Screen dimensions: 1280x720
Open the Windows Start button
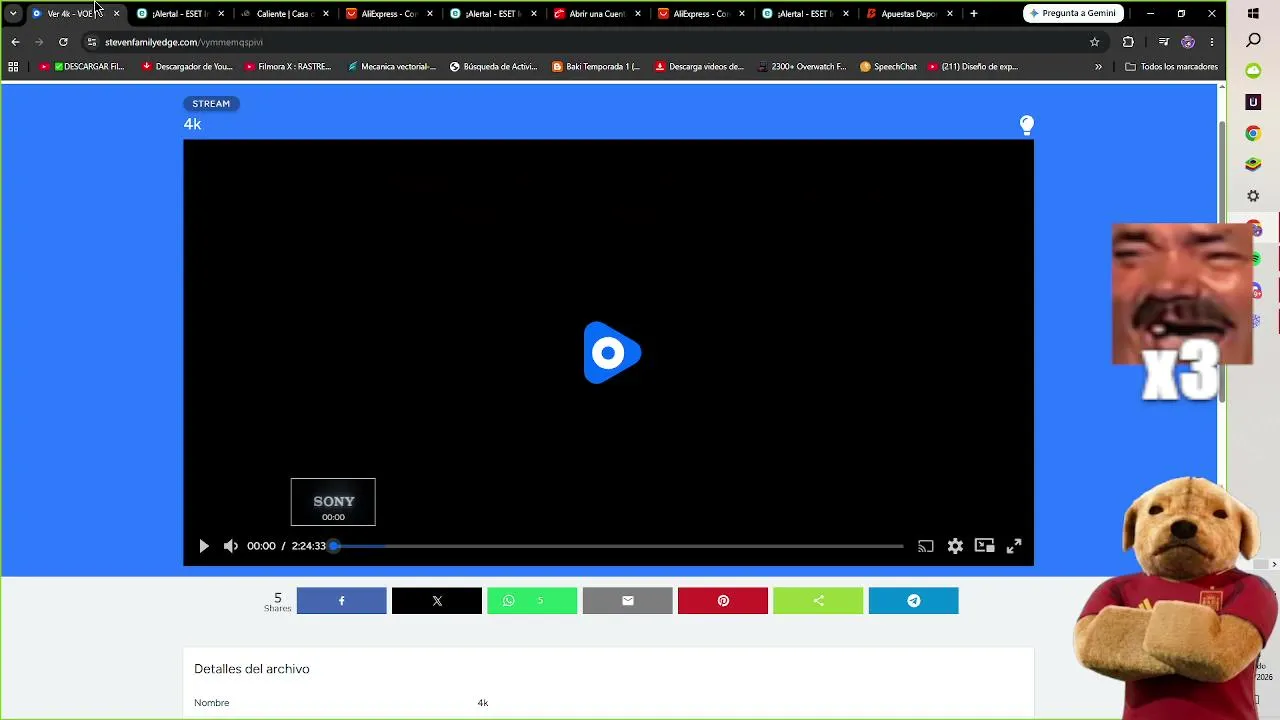pos(1253,14)
